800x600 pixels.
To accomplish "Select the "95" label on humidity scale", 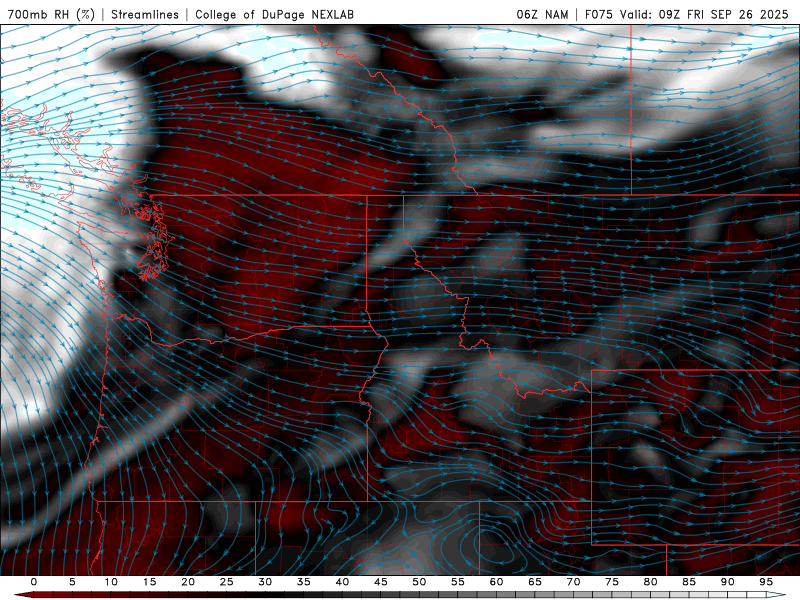I will (x=766, y=582).
